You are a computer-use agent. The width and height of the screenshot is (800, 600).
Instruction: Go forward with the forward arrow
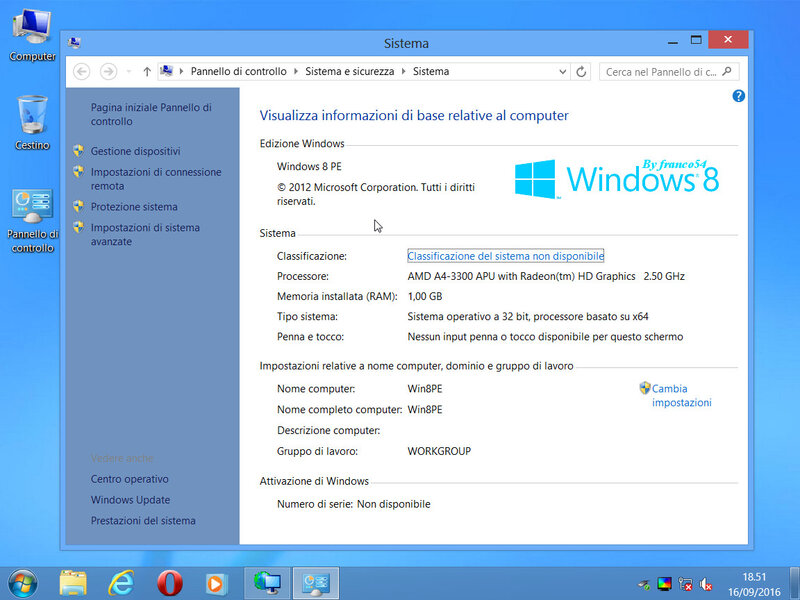[x=108, y=71]
